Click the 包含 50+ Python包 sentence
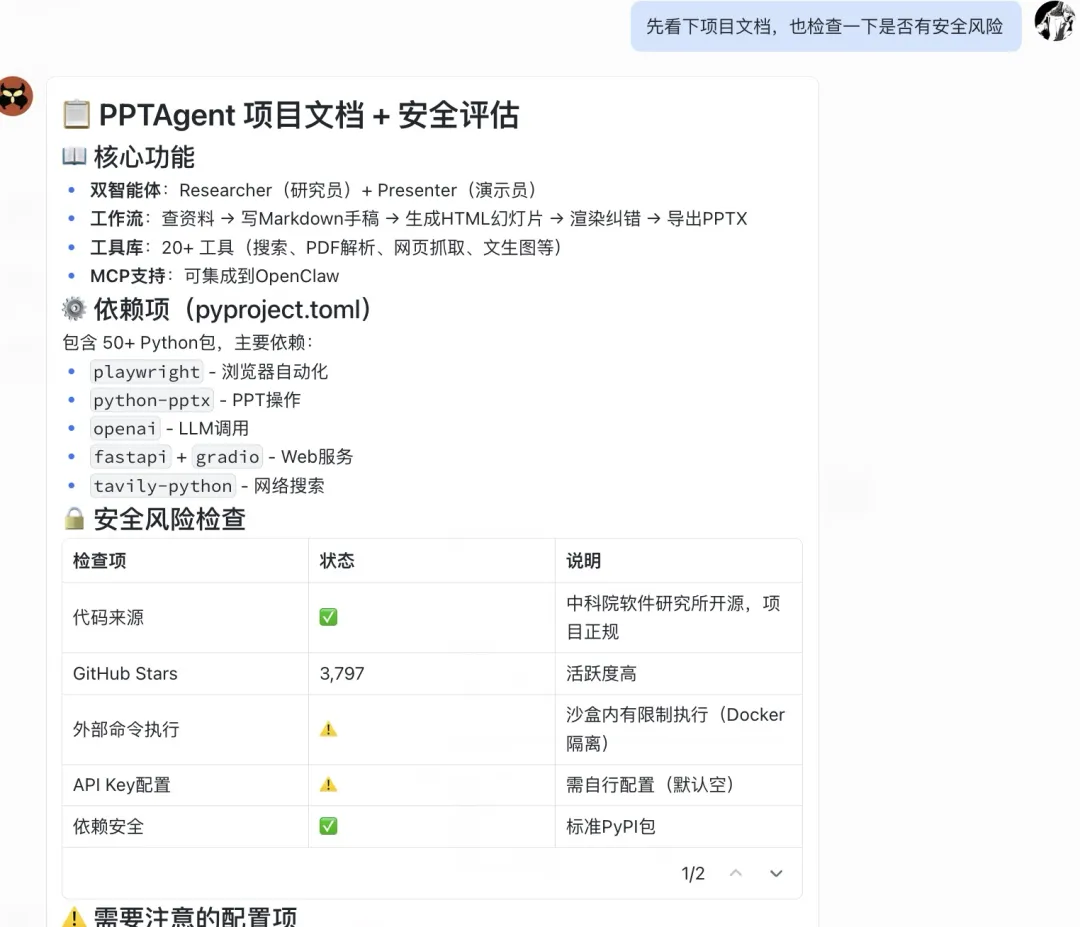Viewport: 1080px width, 927px height. click(187, 342)
